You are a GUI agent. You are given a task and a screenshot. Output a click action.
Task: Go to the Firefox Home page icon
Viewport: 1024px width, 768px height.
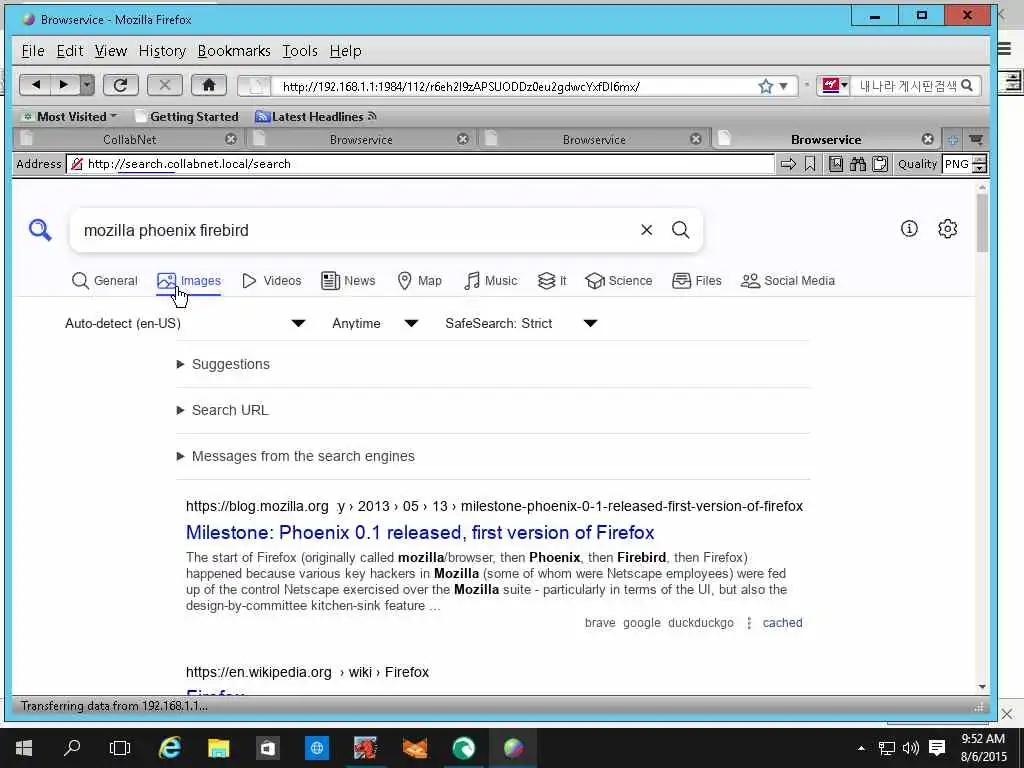[209, 85]
